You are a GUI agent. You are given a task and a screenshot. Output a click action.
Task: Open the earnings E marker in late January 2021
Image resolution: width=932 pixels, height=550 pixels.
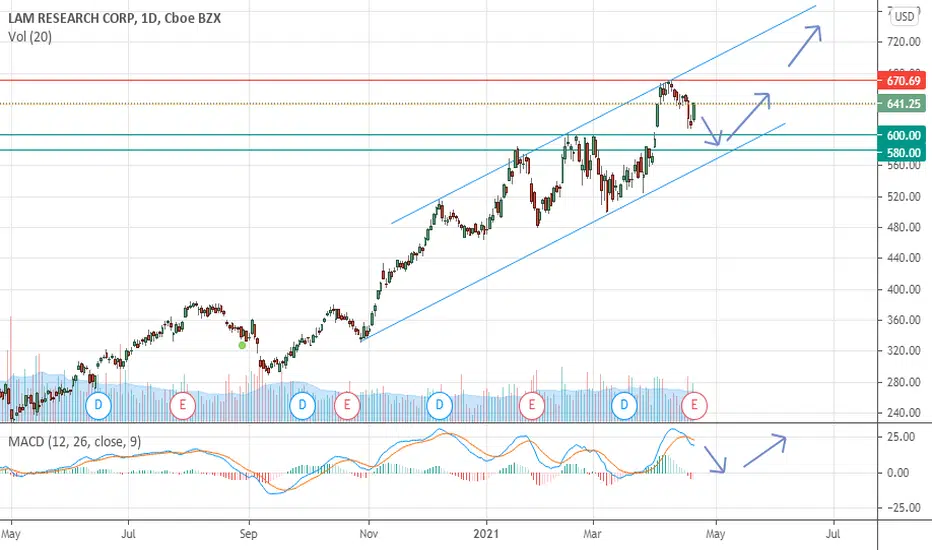coord(531,406)
